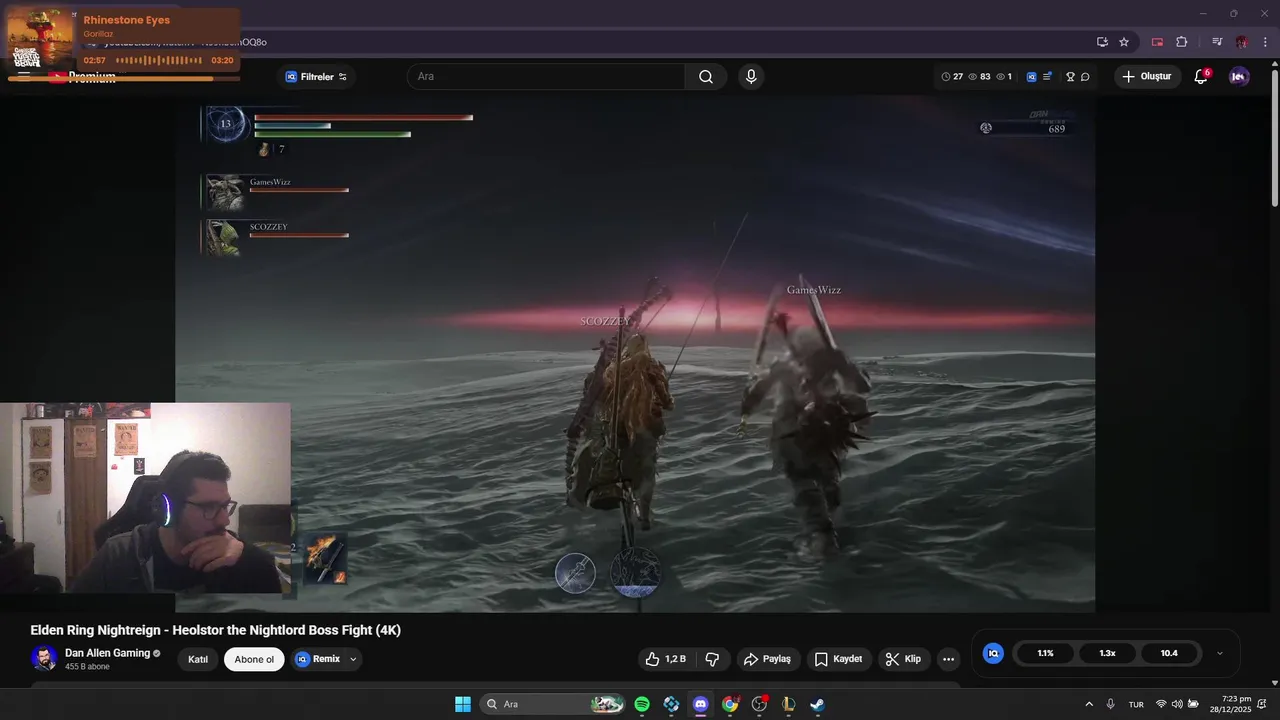Show hidden system tray icons chevron
Screen dimensions: 1280x720
pyautogui.click(x=1089, y=704)
